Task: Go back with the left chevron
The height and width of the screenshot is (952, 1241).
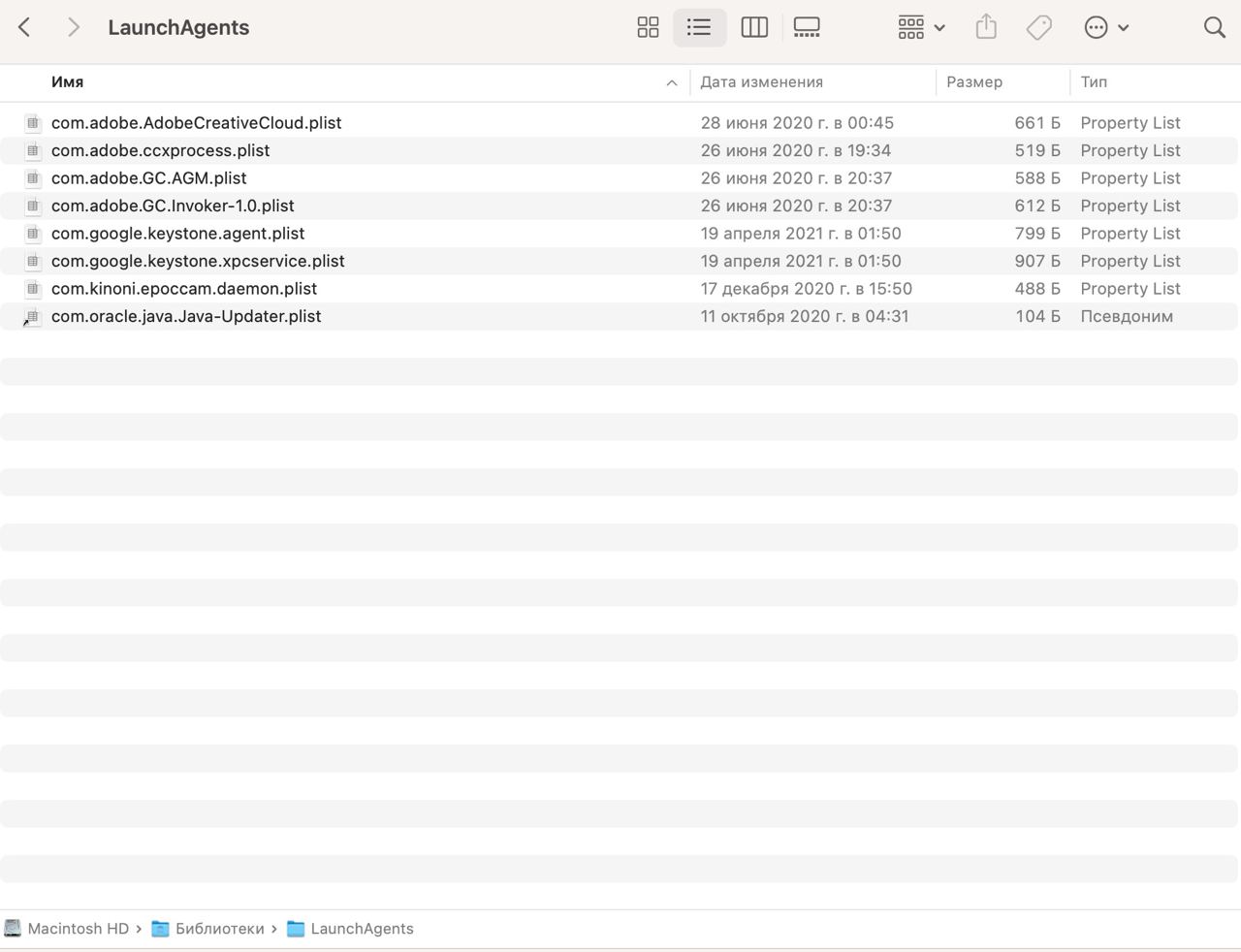Action: (x=25, y=27)
